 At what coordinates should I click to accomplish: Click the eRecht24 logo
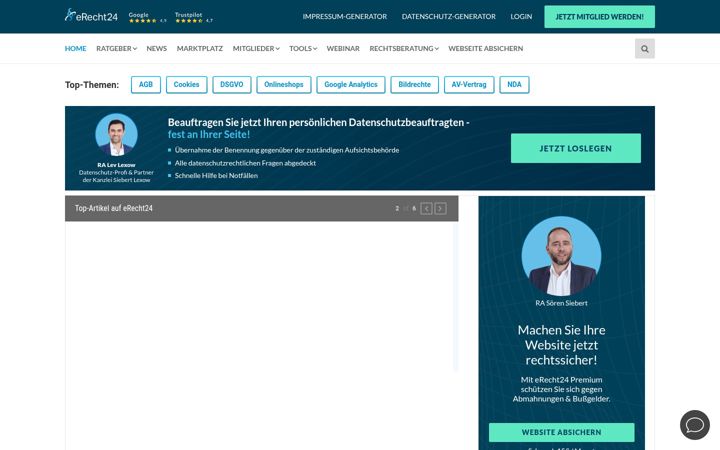(x=91, y=16)
